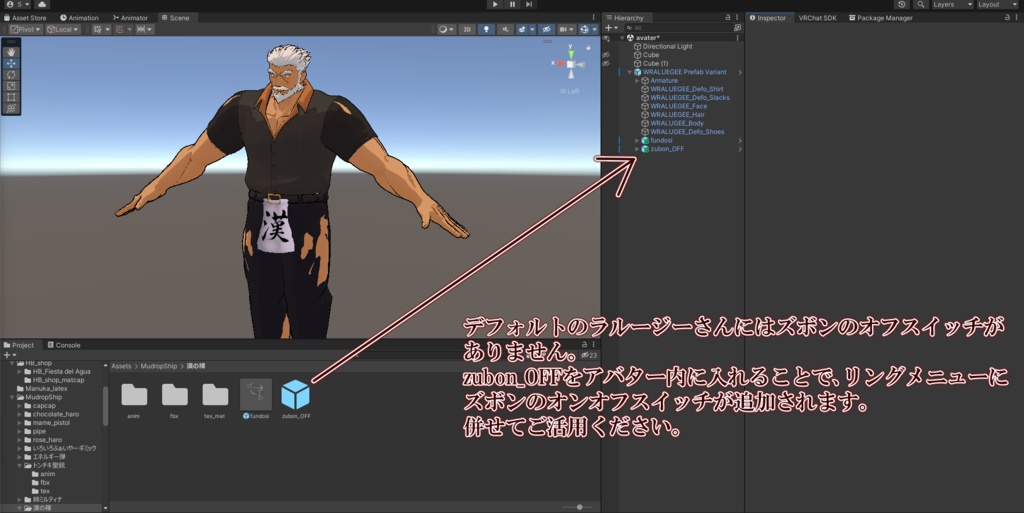This screenshot has width=1024, height=513.
Task: Open the Layers dropdown
Action: pos(952,5)
